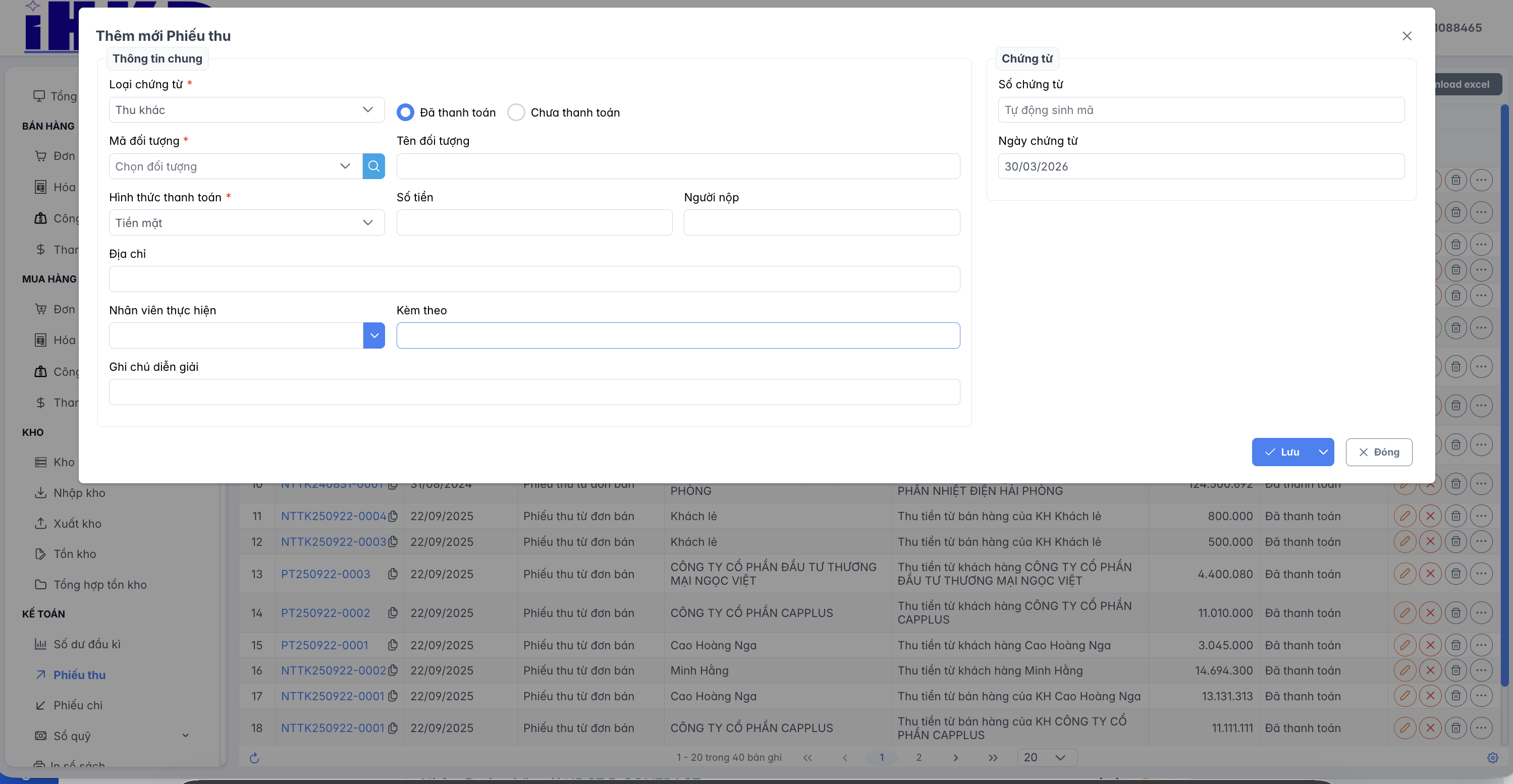
Task: Open table settings gear icon
Action: [1492, 758]
